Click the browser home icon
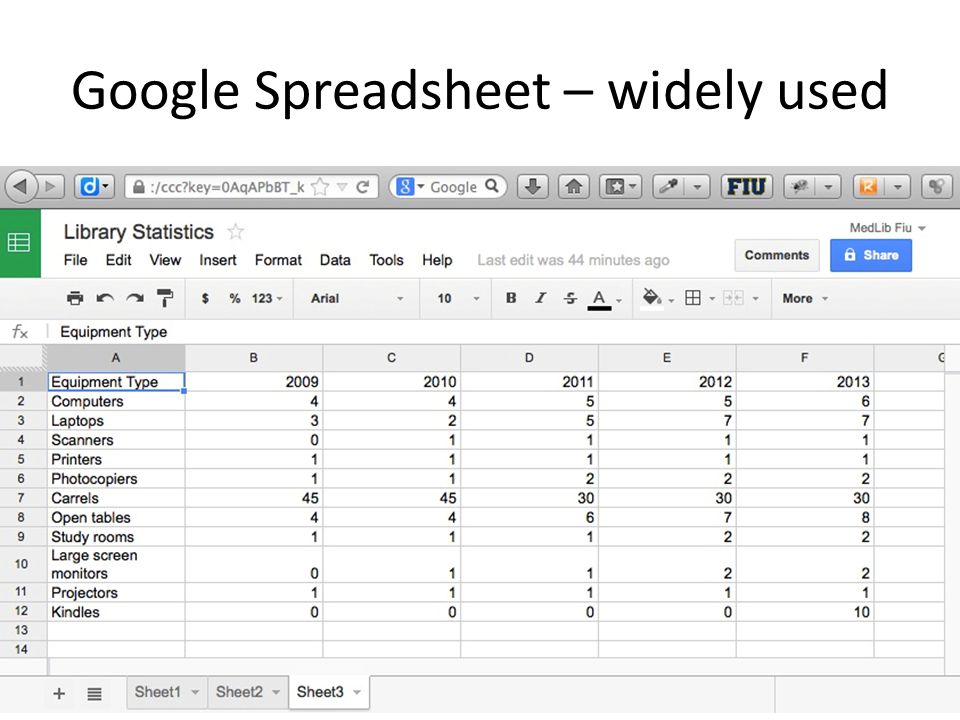The width and height of the screenshot is (960, 720). (x=574, y=186)
